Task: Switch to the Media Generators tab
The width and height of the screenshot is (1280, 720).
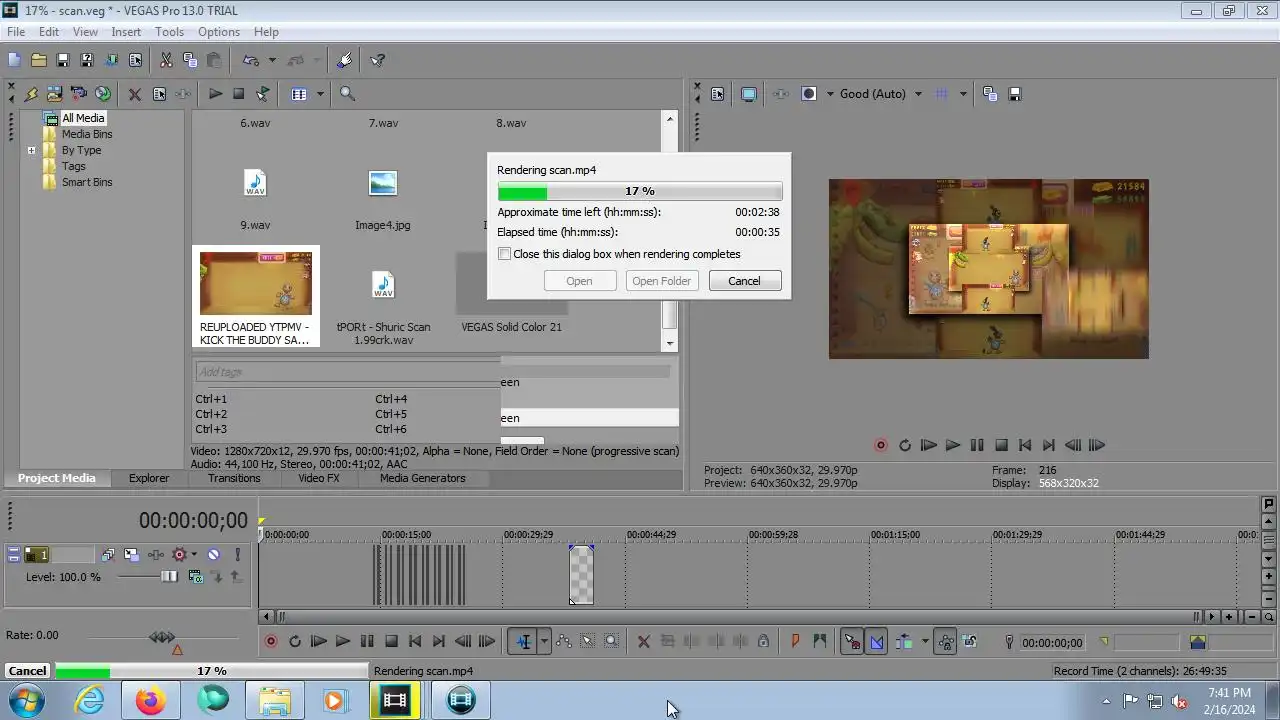Action: pos(423,478)
